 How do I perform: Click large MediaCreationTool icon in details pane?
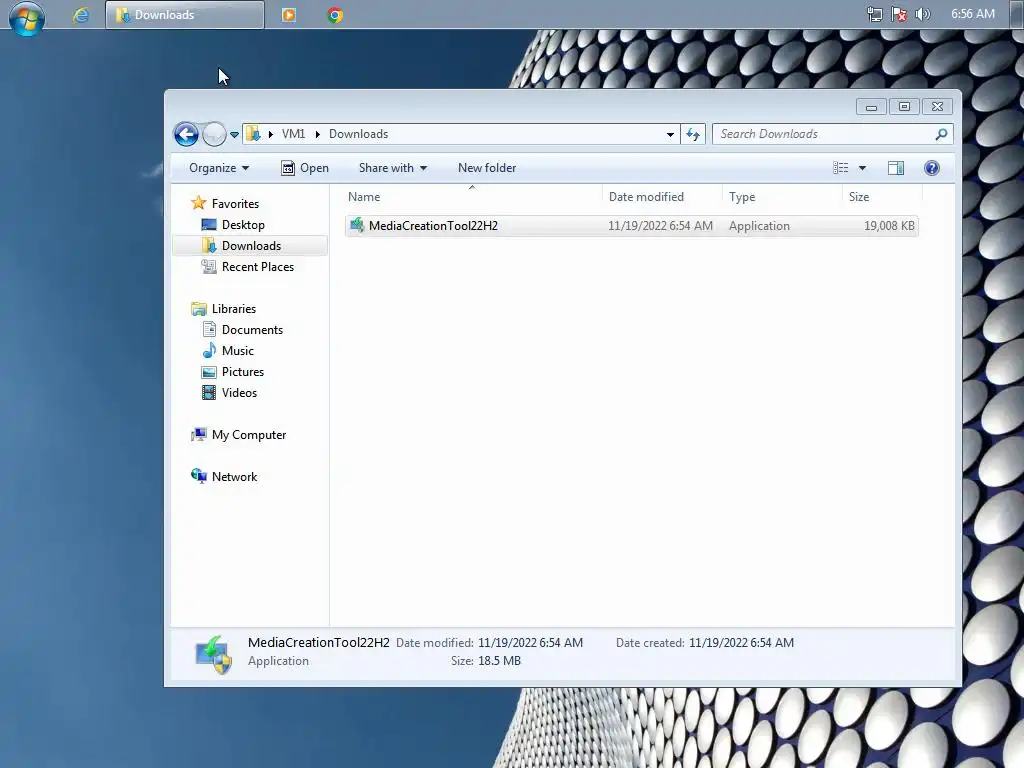coord(214,654)
